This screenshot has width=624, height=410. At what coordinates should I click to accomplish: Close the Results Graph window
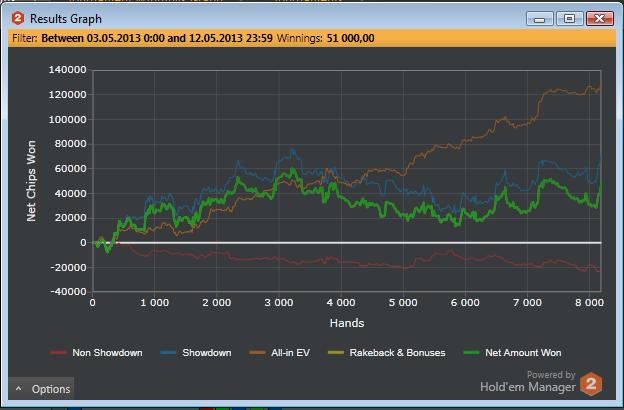pos(600,19)
